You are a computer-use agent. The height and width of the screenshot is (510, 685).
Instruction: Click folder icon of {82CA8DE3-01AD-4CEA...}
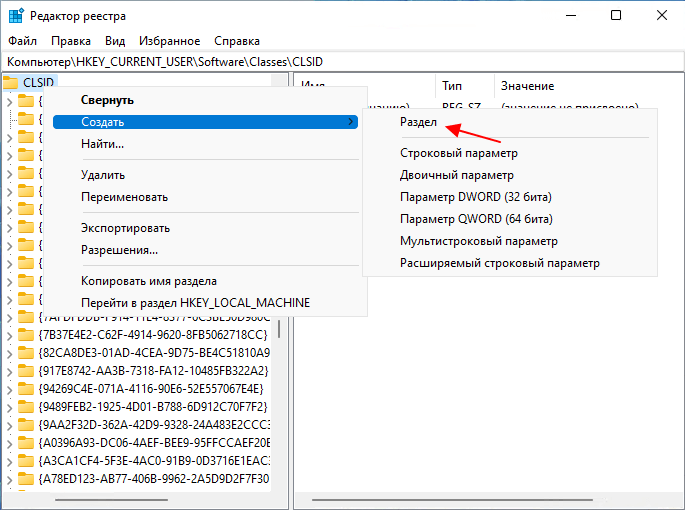pyautogui.click(x=26, y=353)
